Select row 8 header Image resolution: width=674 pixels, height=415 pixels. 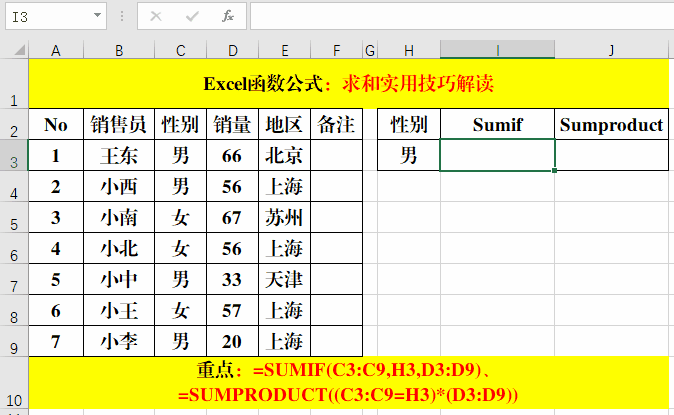pos(14,310)
